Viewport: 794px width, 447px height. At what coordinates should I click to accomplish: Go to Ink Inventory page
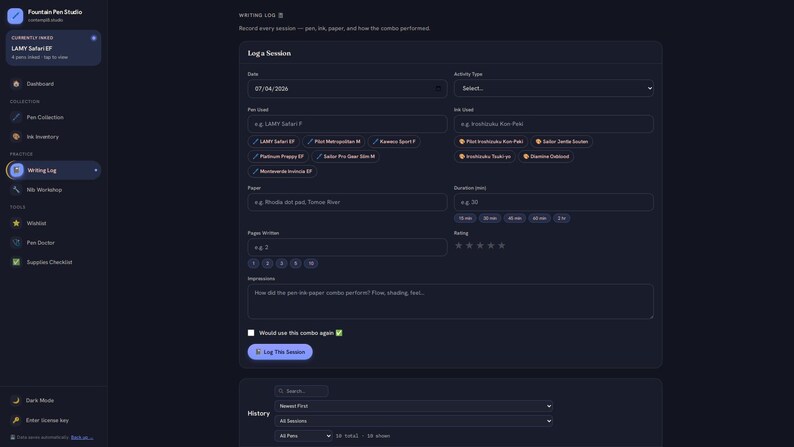pos(53,137)
